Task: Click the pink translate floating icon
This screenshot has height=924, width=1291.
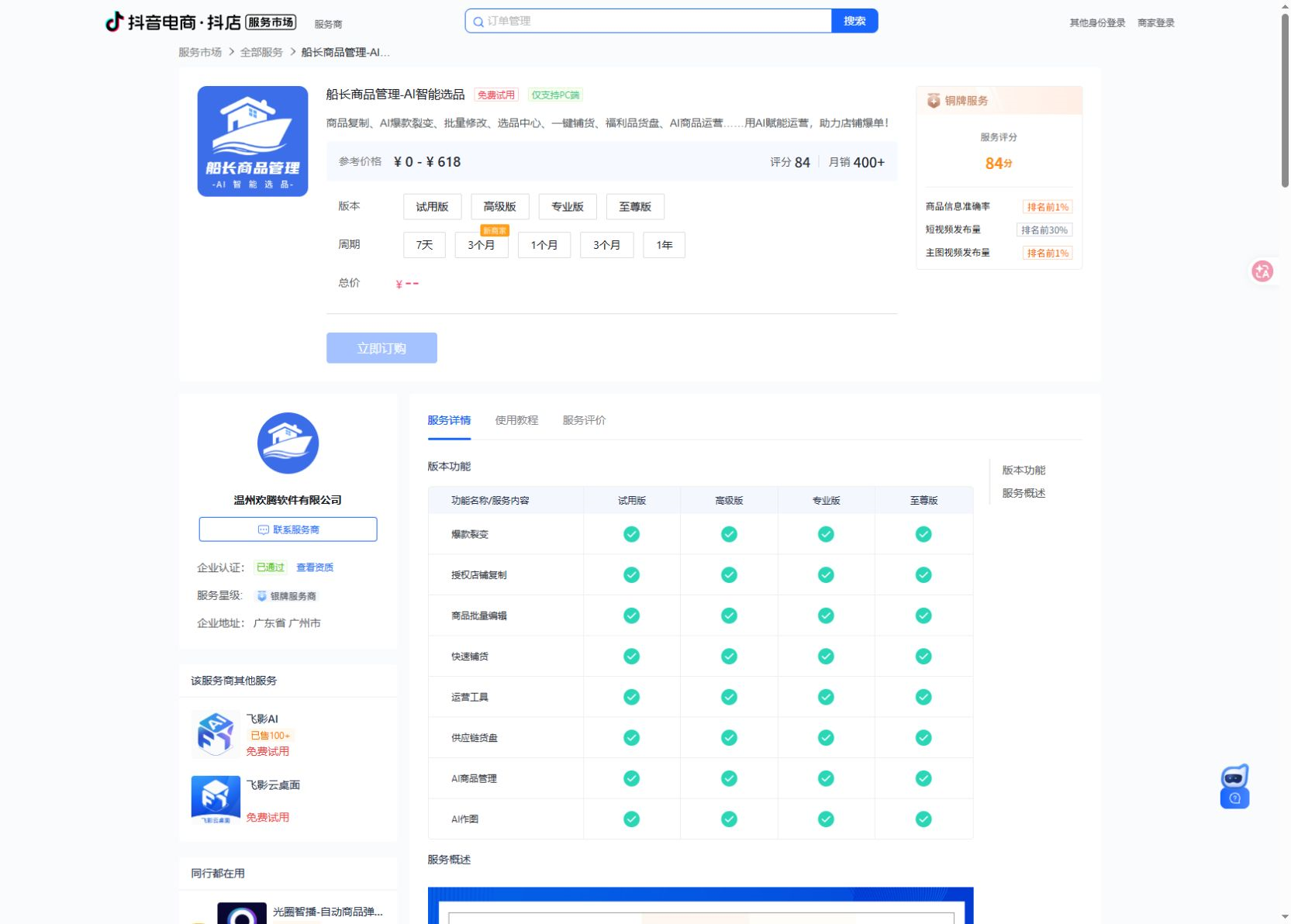Action: click(1262, 271)
